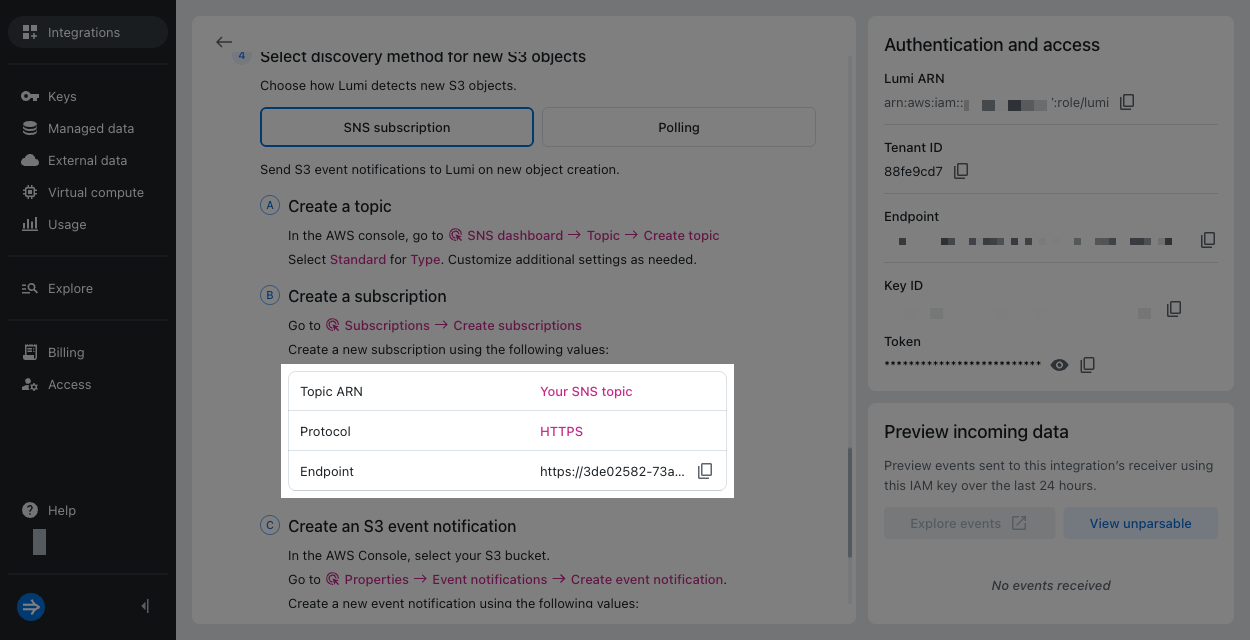Screen dimensions: 1250x640
Task: Click the masked Token asterisks
Action: coord(963,365)
